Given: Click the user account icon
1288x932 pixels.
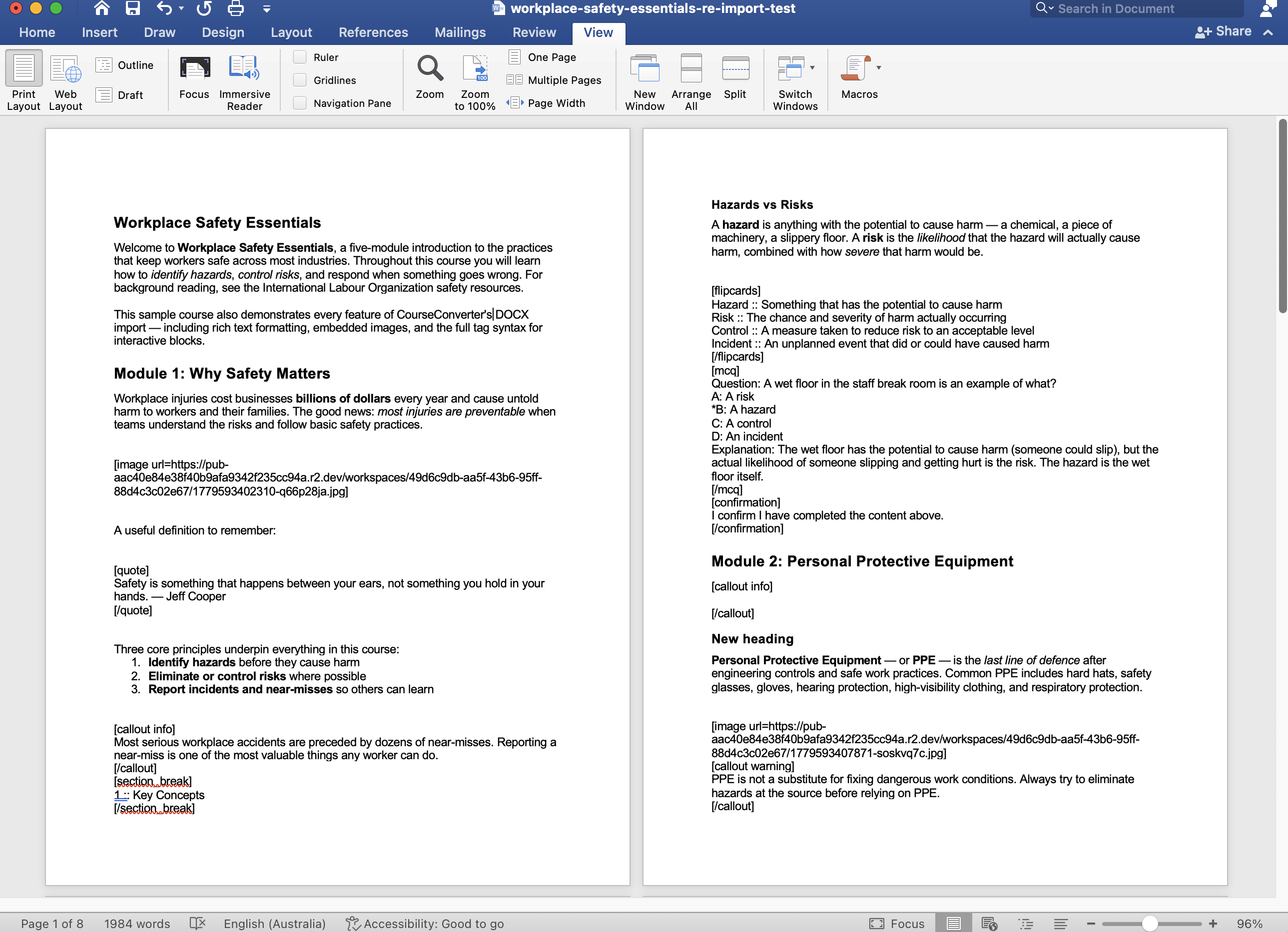Looking at the screenshot, I should tap(1268, 8).
